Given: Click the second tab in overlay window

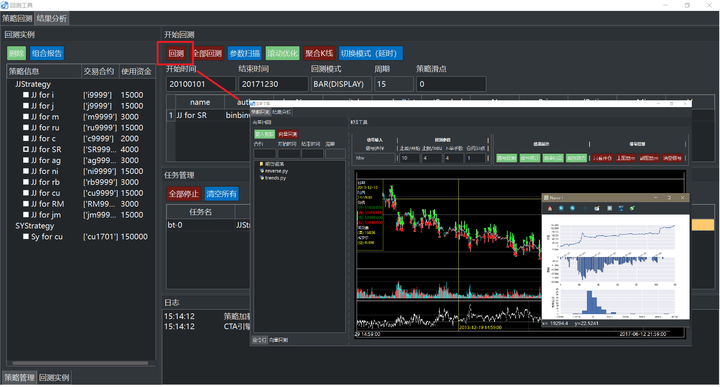Looking at the screenshot, I should [281, 112].
